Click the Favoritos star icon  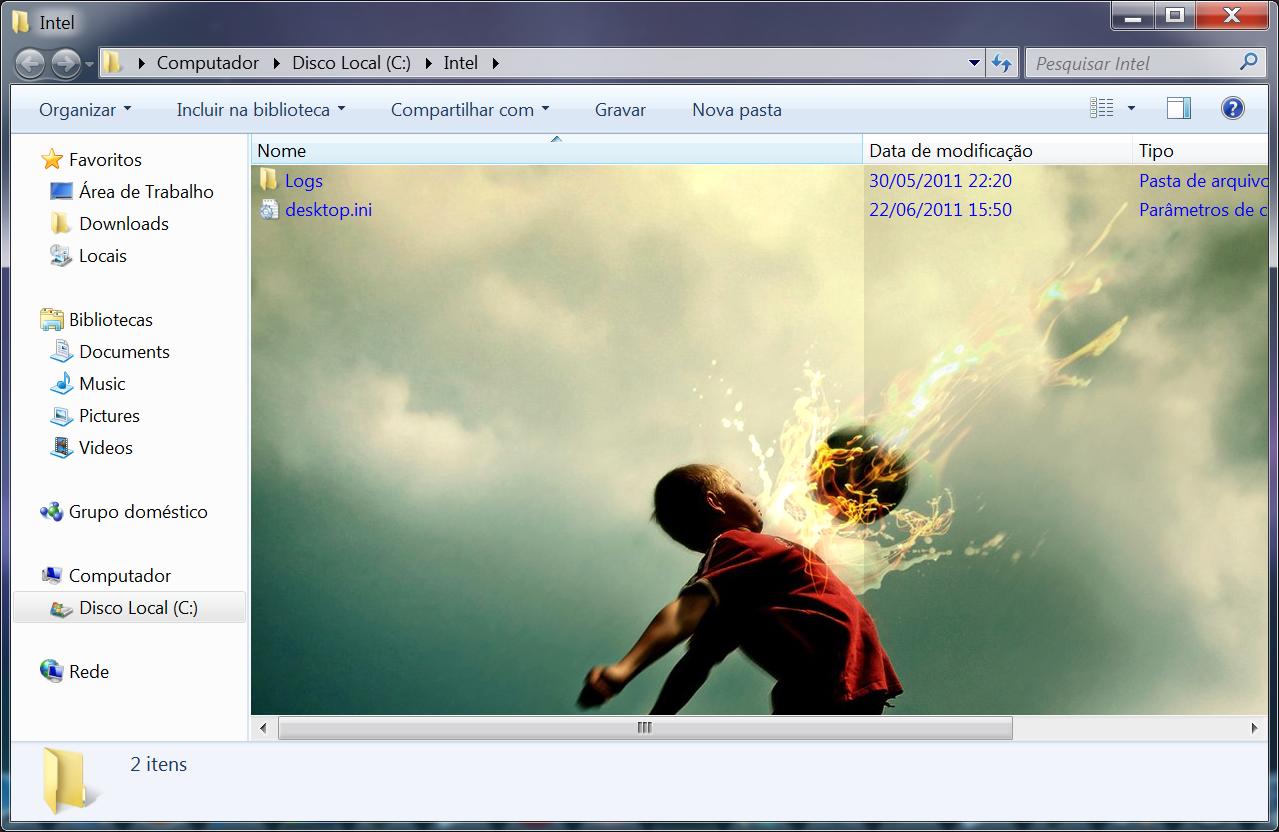click(x=52, y=160)
